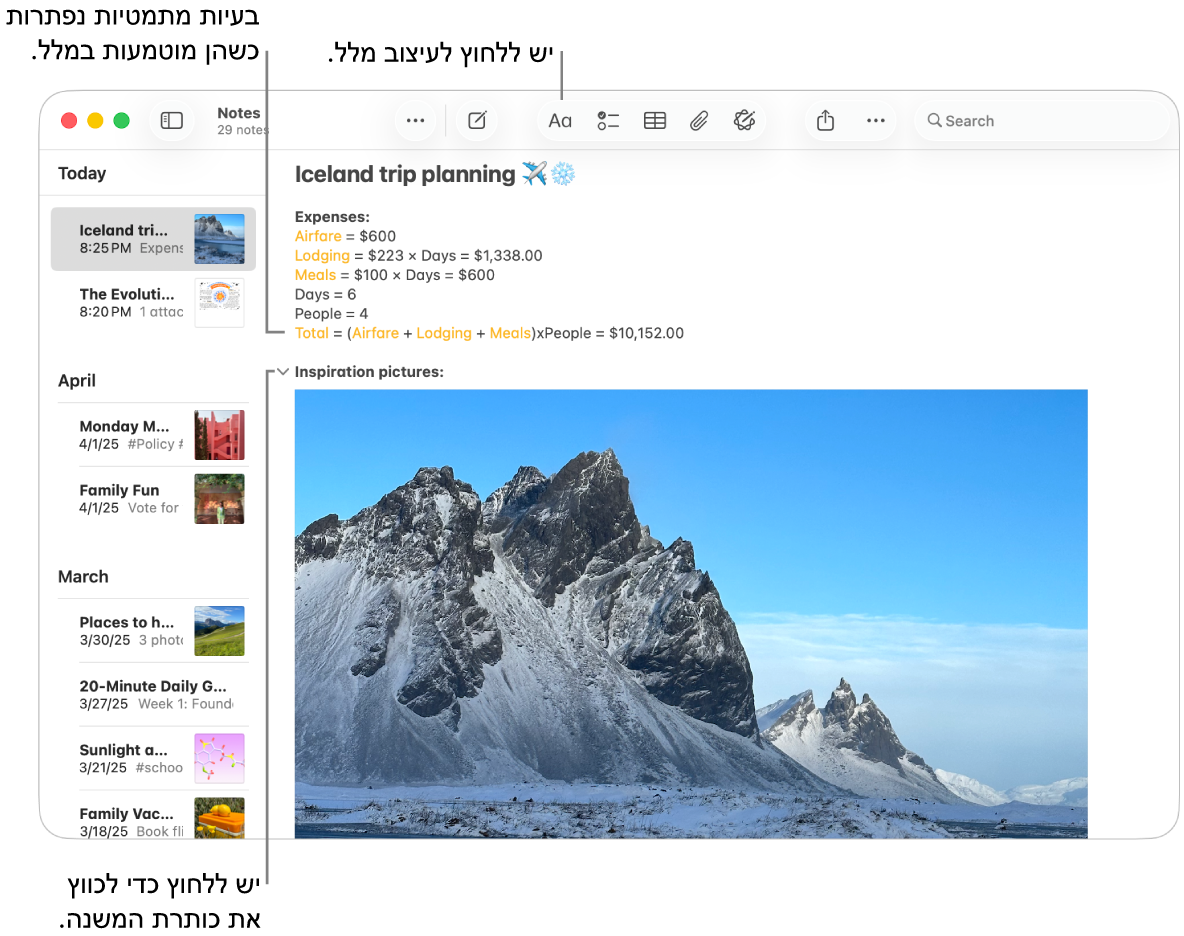Viewport: 1184px width, 936px height.
Task: Click the Today section header
Action: pyautogui.click(x=82, y=174)
